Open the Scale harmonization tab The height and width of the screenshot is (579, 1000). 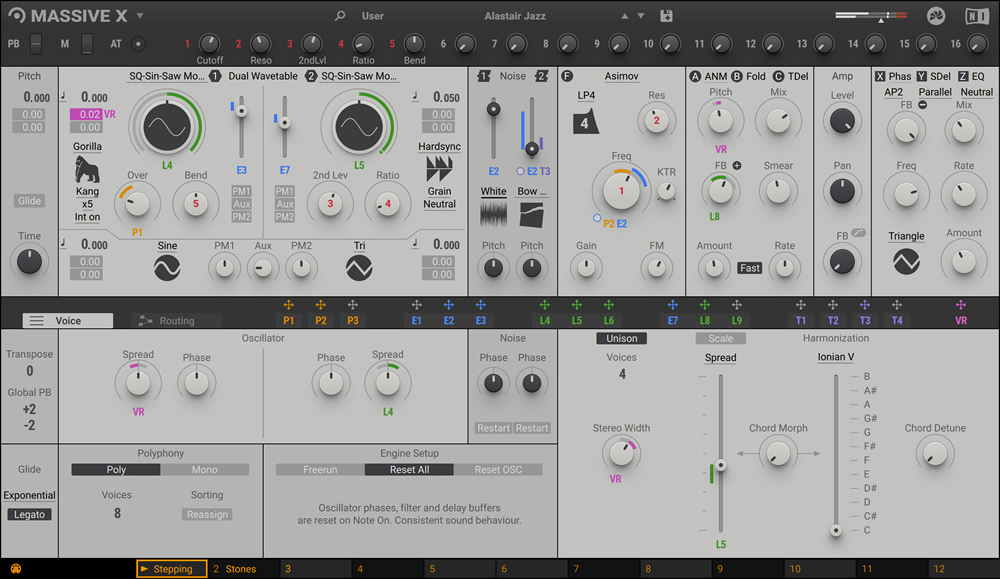pos(720,339)
